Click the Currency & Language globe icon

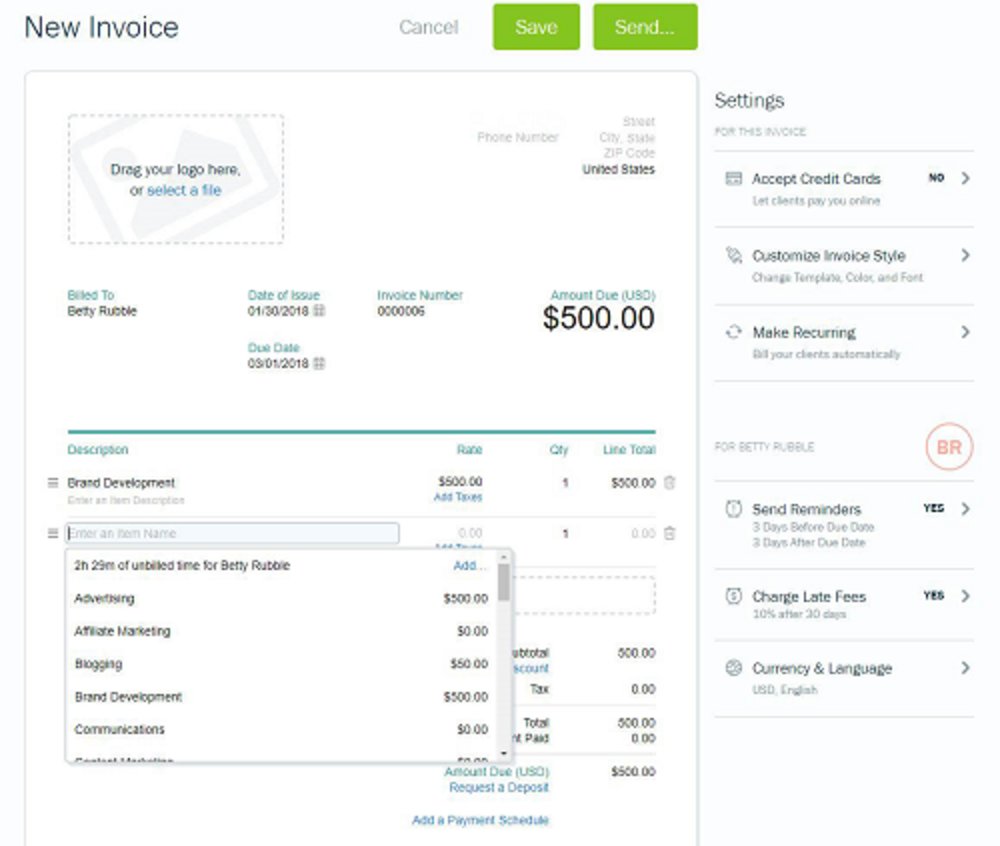[x=734, y=668]
